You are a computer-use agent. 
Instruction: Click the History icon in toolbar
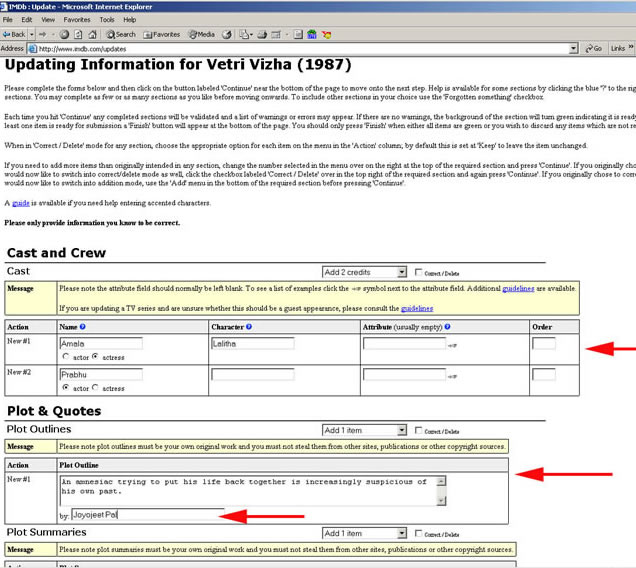coord(227,34)
